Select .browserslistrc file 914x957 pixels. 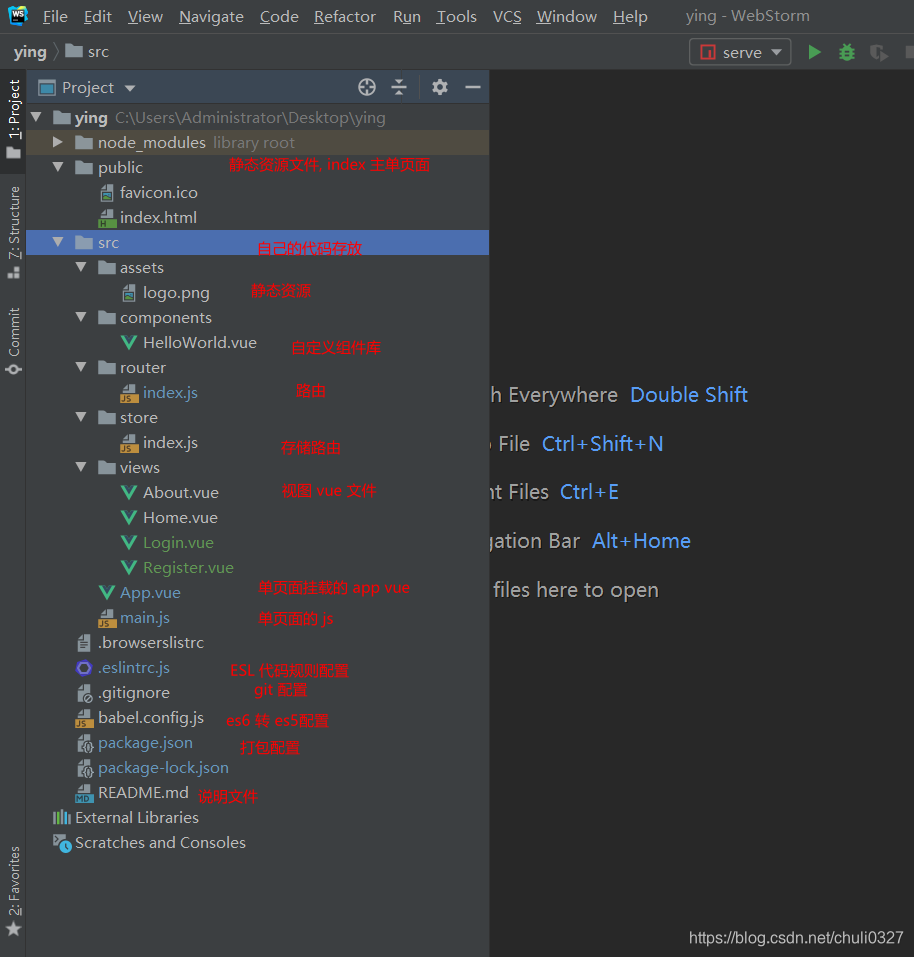[151, 643]
